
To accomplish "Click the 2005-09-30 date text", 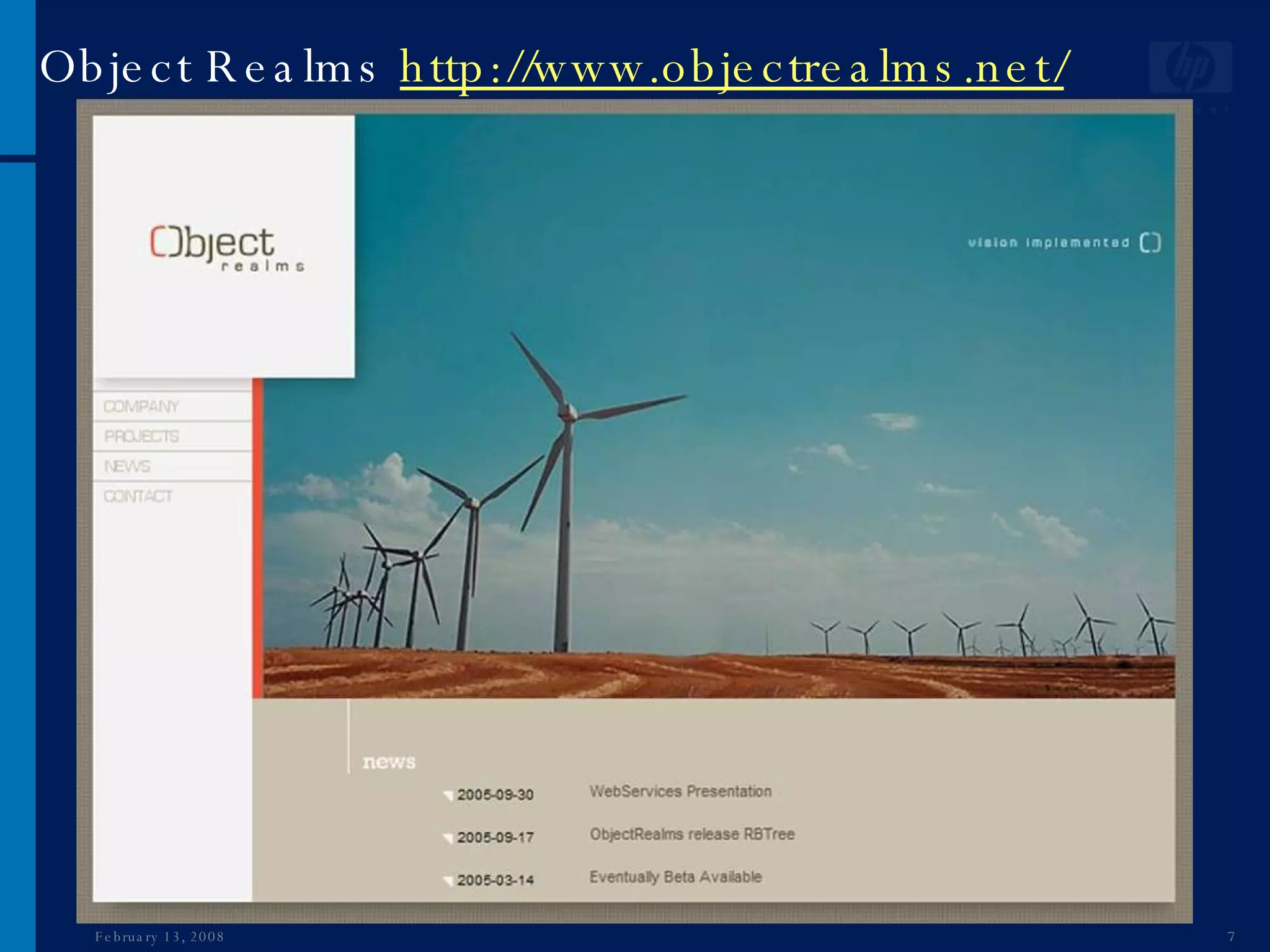I will click(x=495, y=795).
